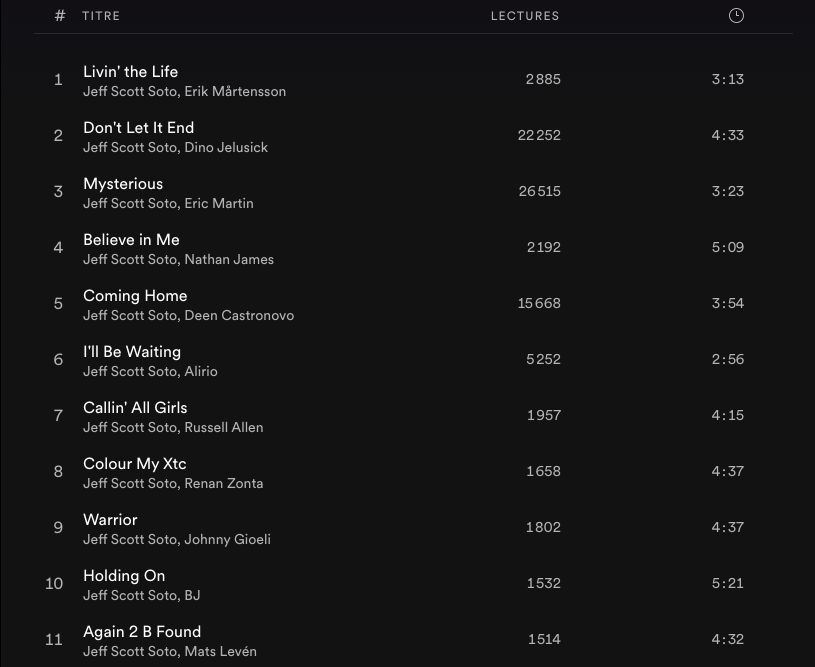Go to artist Russell Allen

coord(224,428)
